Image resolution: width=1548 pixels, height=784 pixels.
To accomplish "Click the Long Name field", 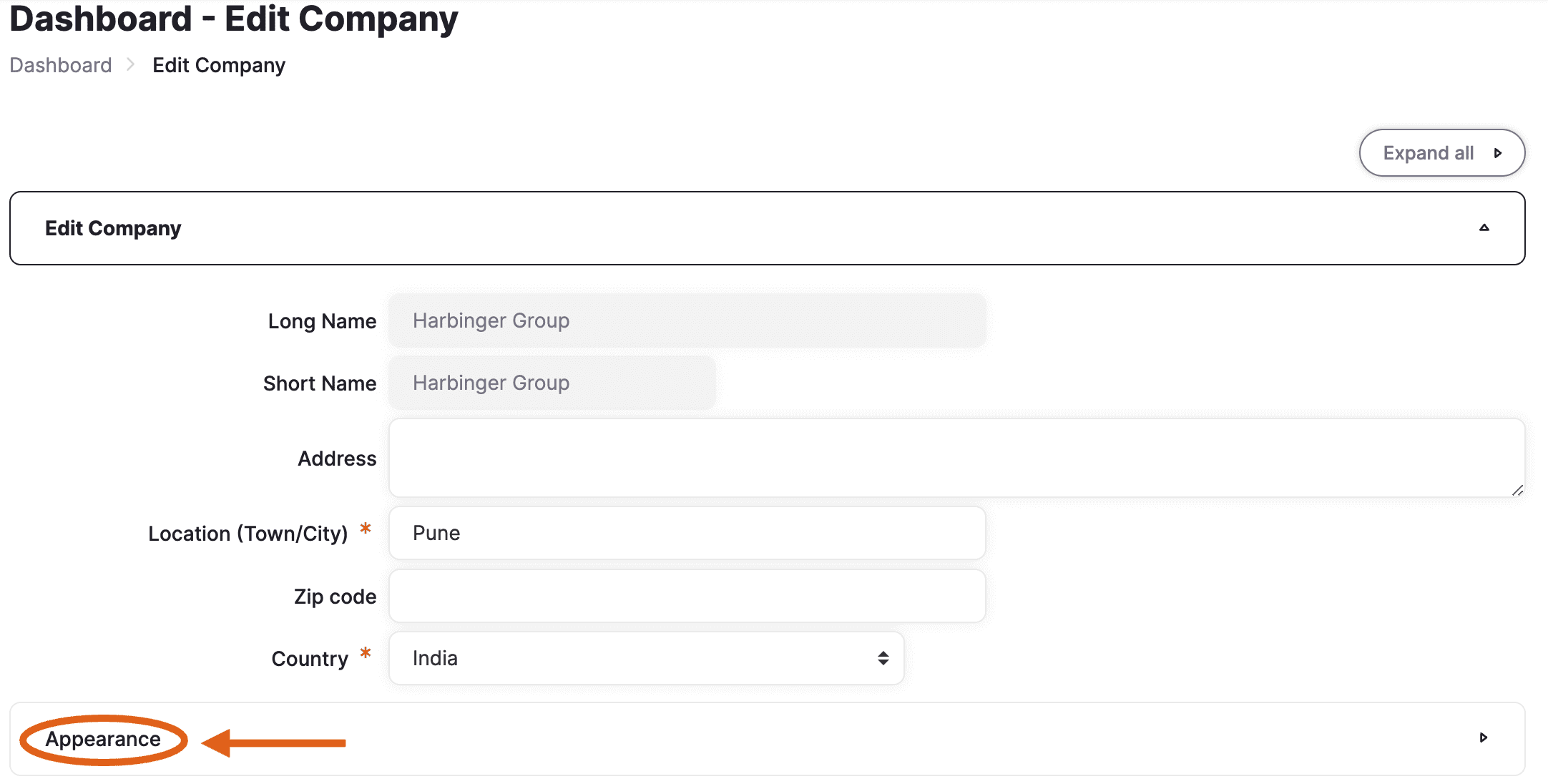I will coord(687,320).
